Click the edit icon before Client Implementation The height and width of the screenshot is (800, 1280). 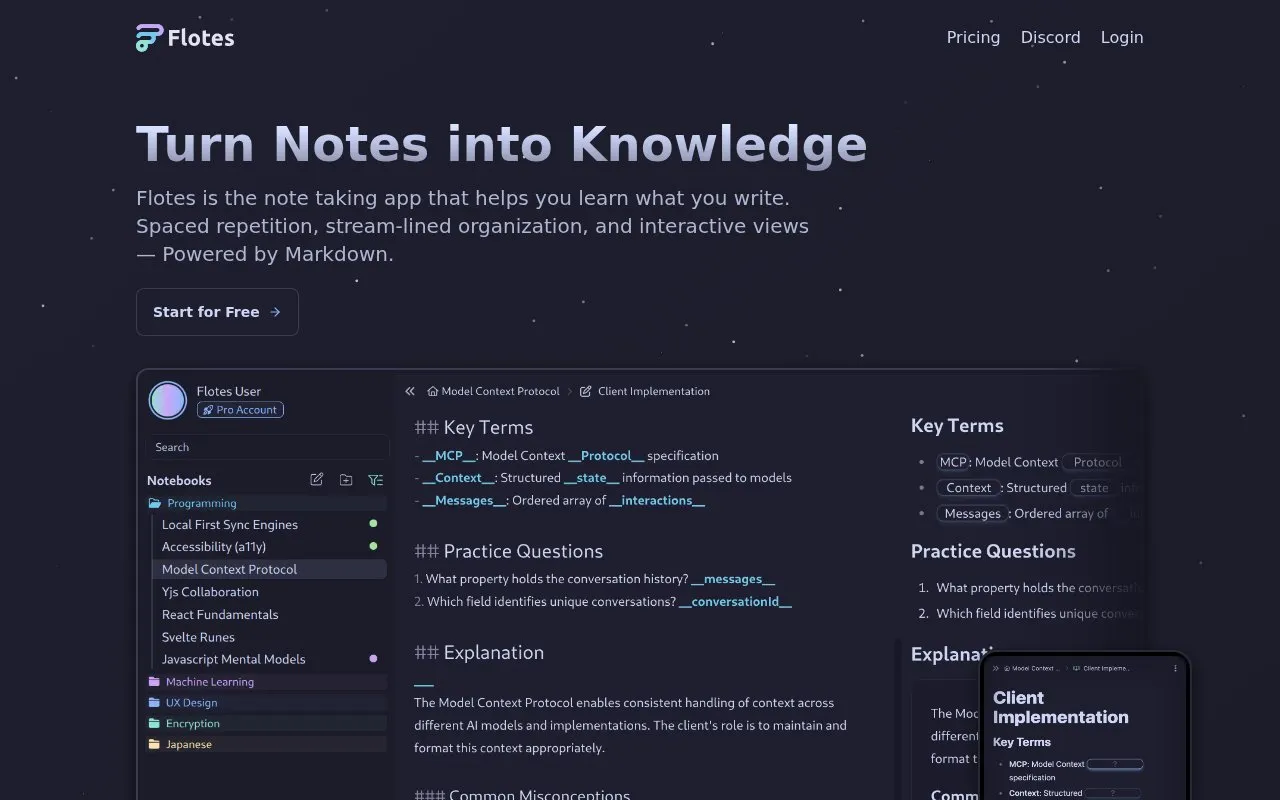click(586, 391)
